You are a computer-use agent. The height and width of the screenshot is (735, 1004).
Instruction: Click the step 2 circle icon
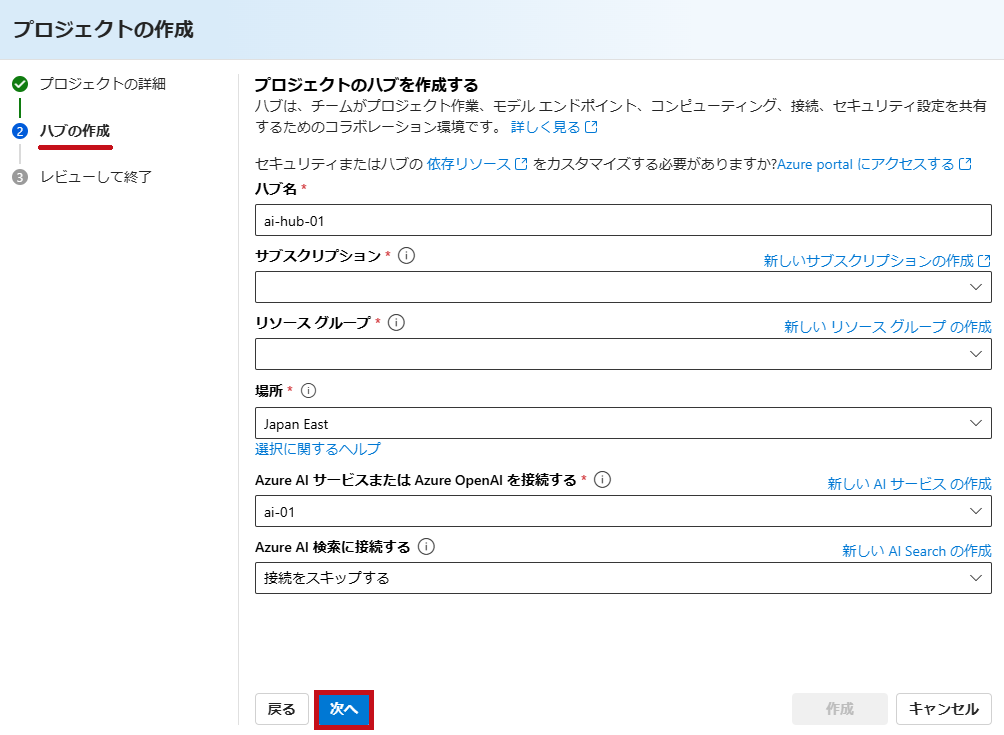[20, 131]
